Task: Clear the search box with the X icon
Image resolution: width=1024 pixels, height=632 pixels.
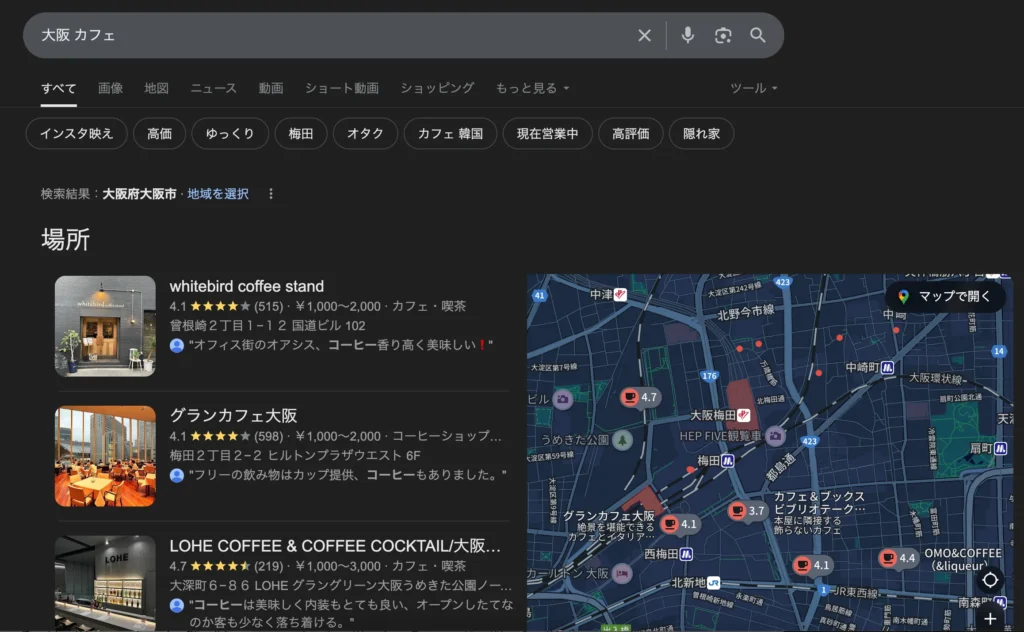Action: 644,35
